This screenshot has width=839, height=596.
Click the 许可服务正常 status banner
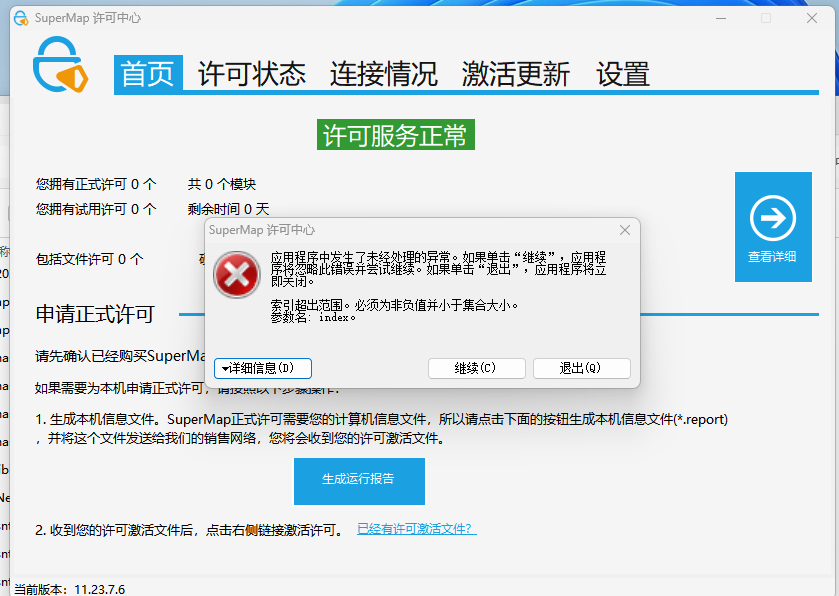[x=395, y=135]
